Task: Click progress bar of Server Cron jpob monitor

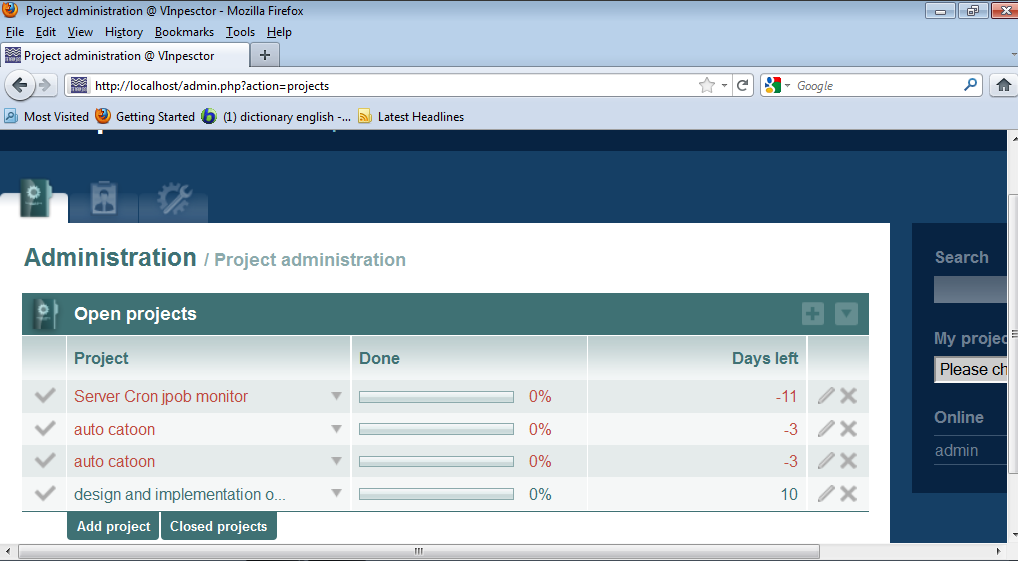Action: pyautogui.click(x=436, y=397)
